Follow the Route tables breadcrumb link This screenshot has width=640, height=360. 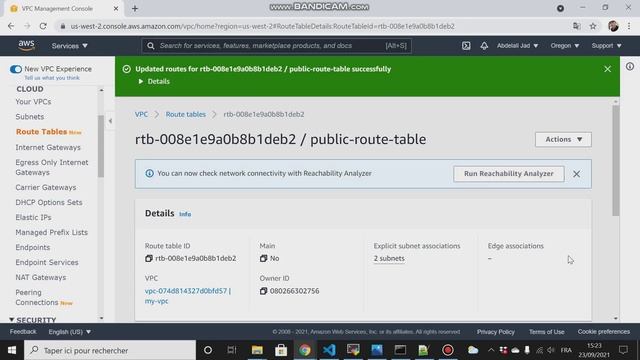186,114
